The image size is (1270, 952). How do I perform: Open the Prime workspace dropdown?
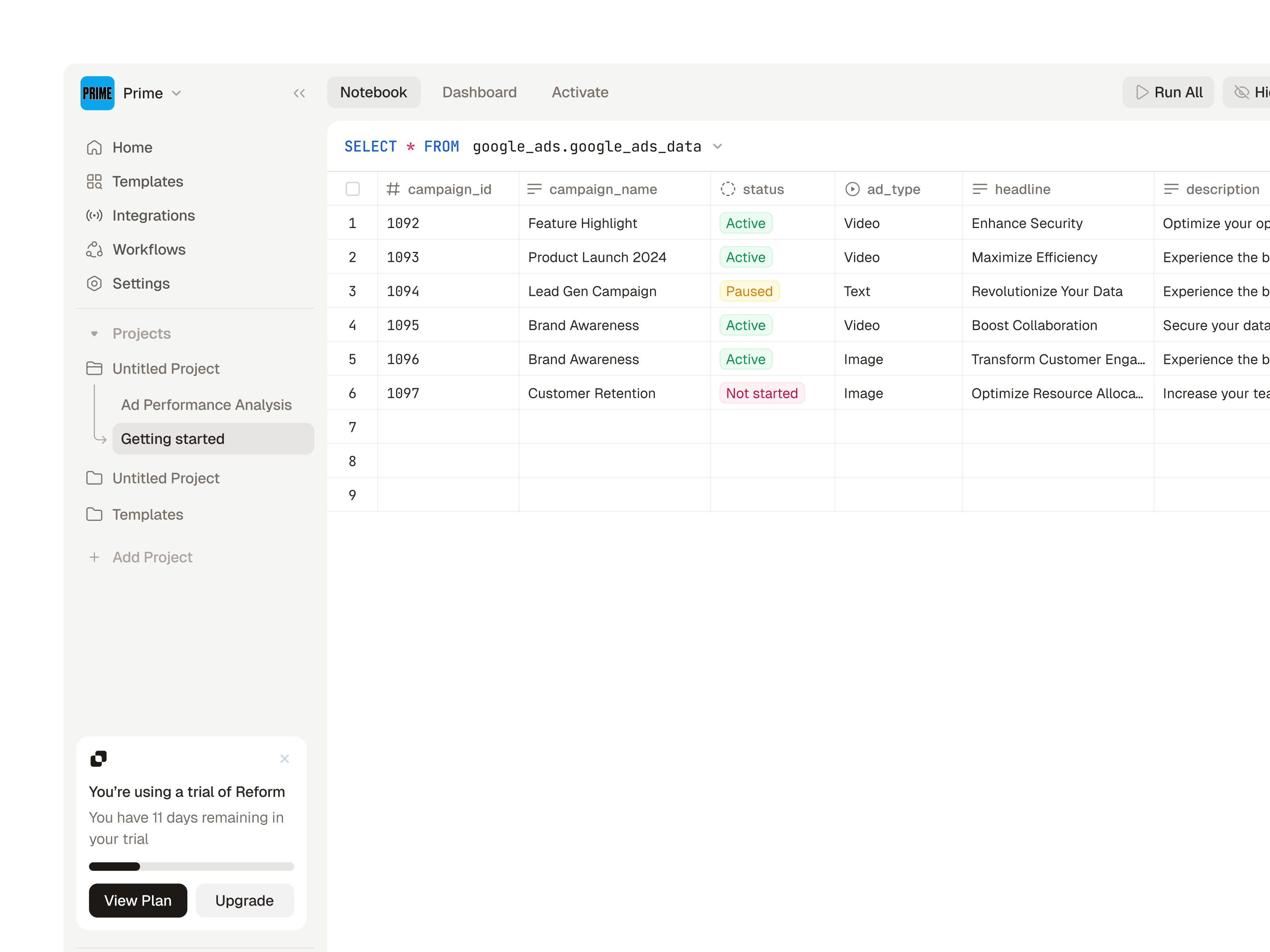pyautogui.click(x=176, y=93)
